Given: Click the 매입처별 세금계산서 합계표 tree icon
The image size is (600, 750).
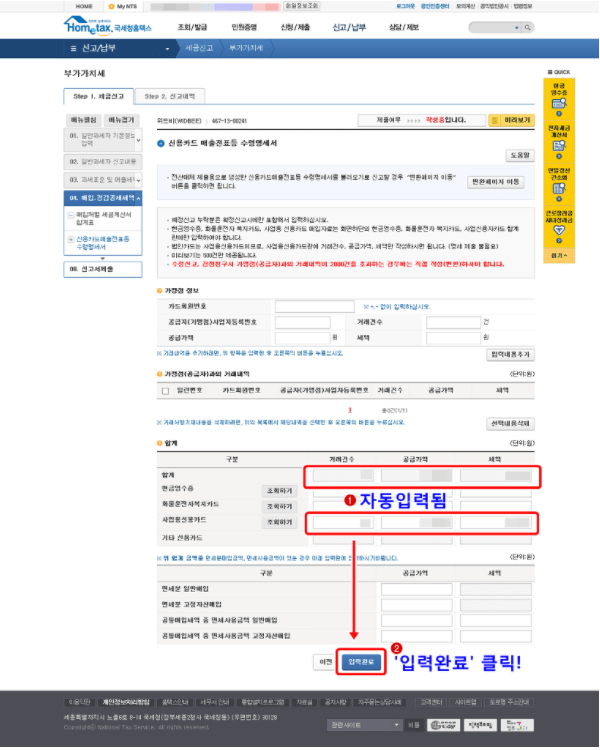Looking at the screenshot, I should point(70,215).
